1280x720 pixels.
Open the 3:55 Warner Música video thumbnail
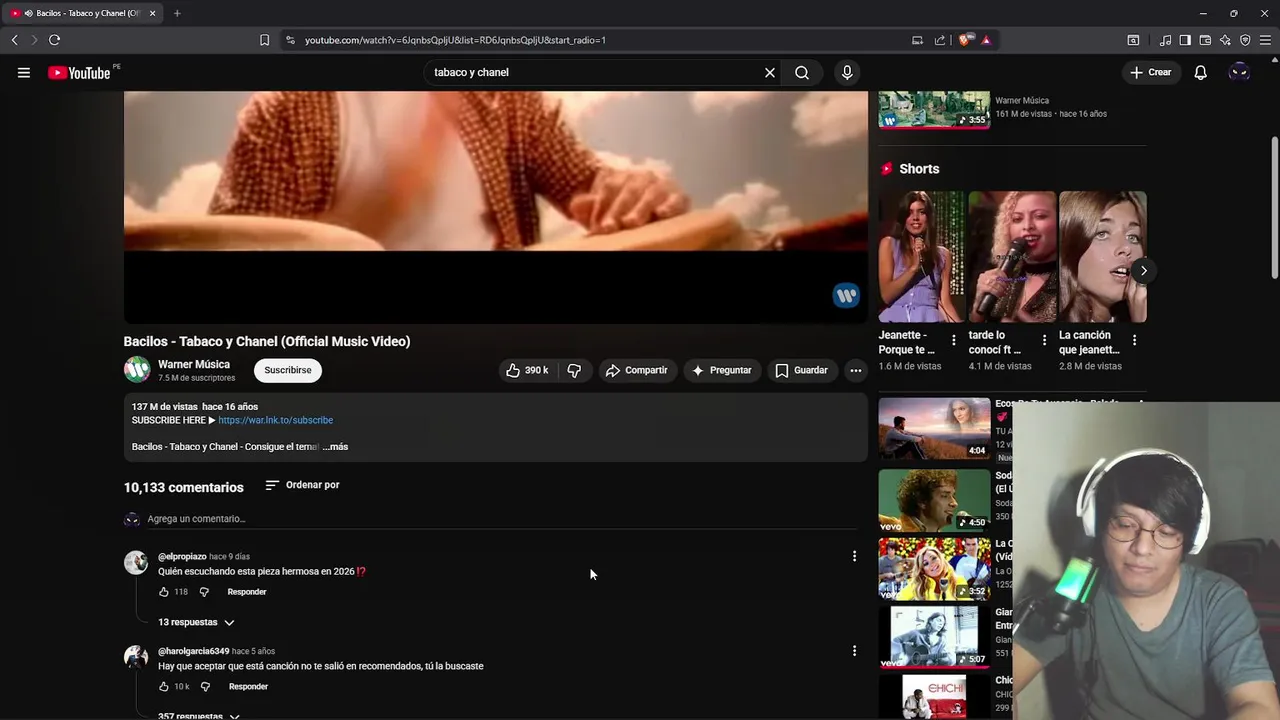pos(934,109)
